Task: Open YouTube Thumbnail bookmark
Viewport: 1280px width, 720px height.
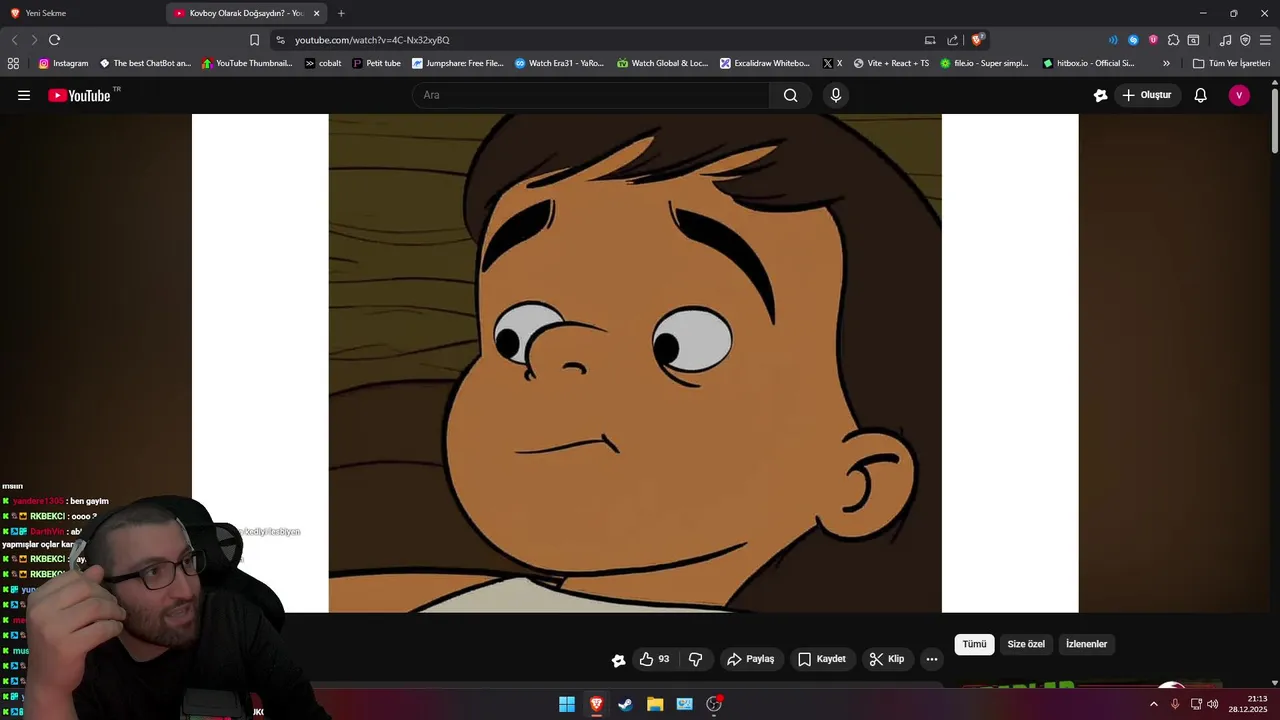Action: 247,63
